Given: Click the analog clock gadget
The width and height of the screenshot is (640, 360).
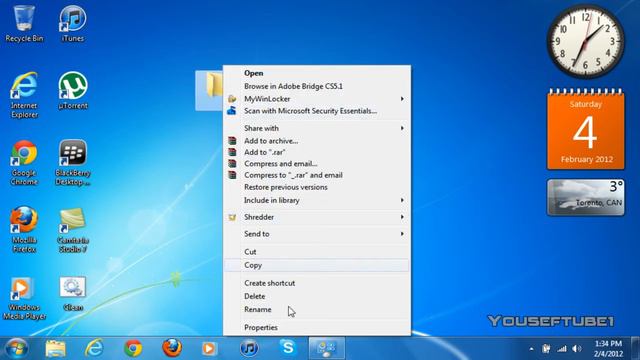Looking at the screenshot, I should (586, 41).
